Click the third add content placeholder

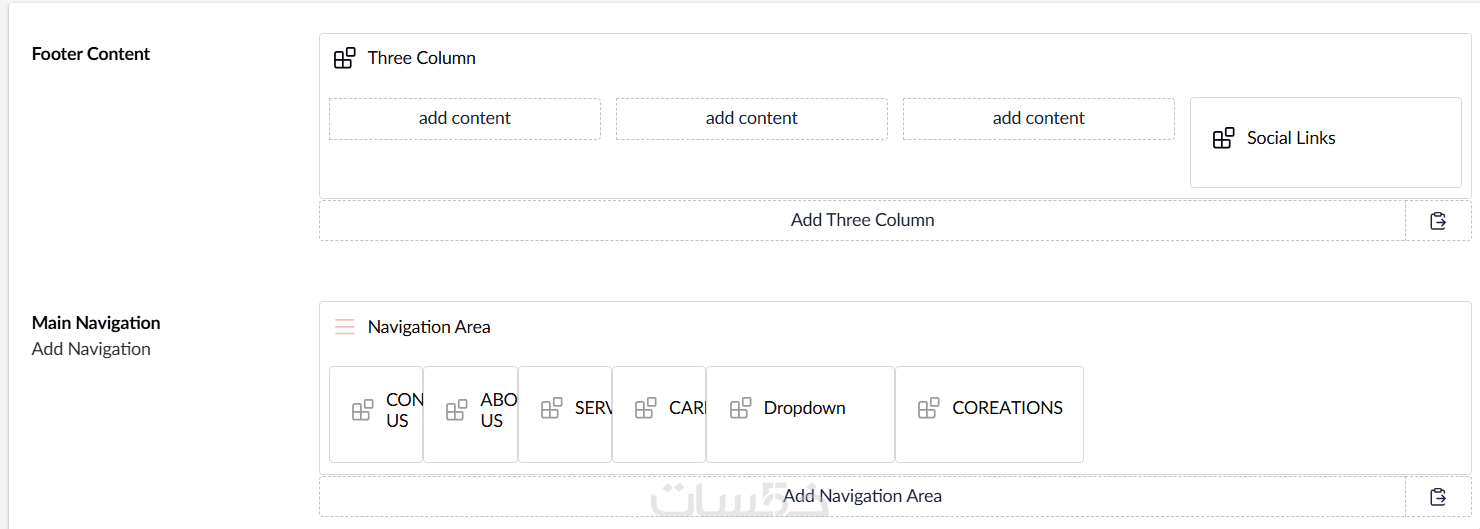click(1039, 118)
